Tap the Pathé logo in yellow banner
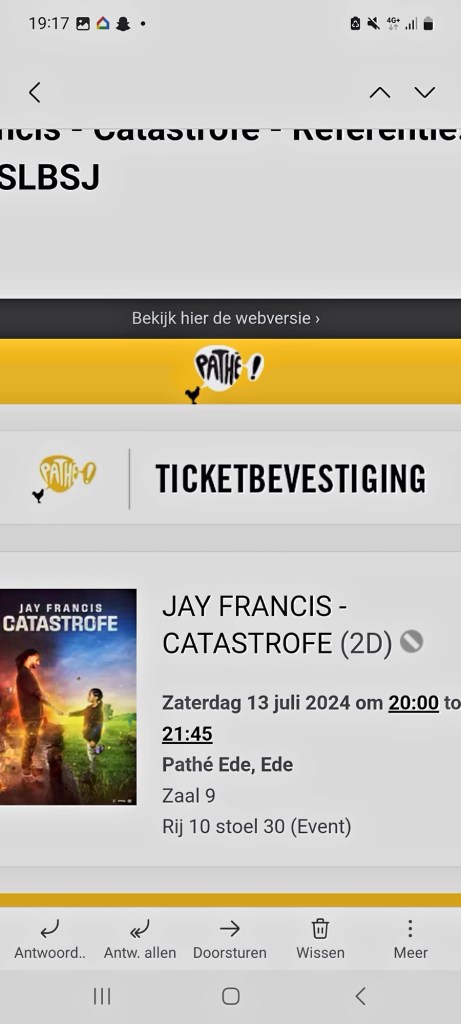This screenshot has height=1024, width=461. (224, 374)
